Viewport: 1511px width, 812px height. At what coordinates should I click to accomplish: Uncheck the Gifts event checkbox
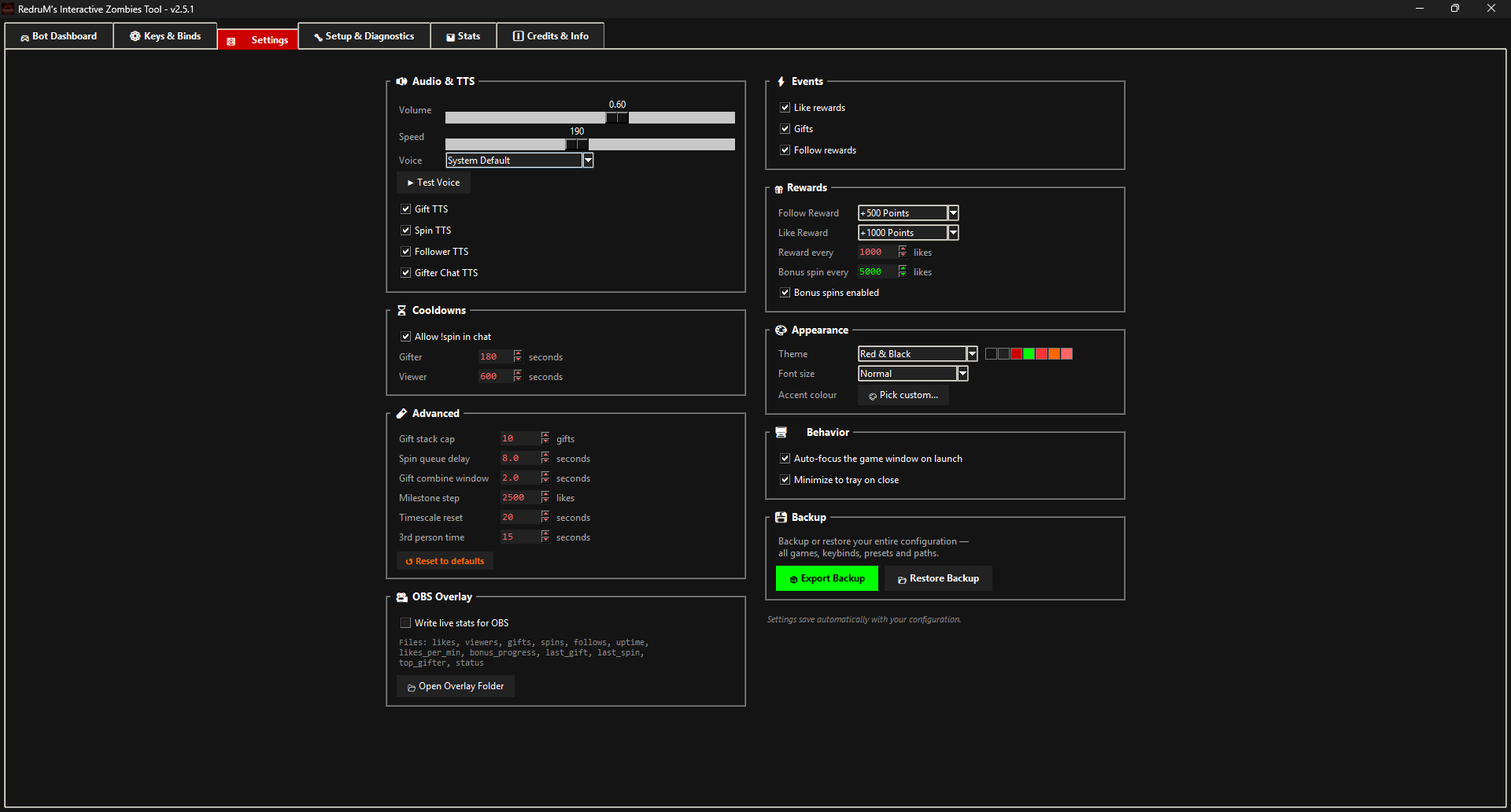click(x=785, y=129)
